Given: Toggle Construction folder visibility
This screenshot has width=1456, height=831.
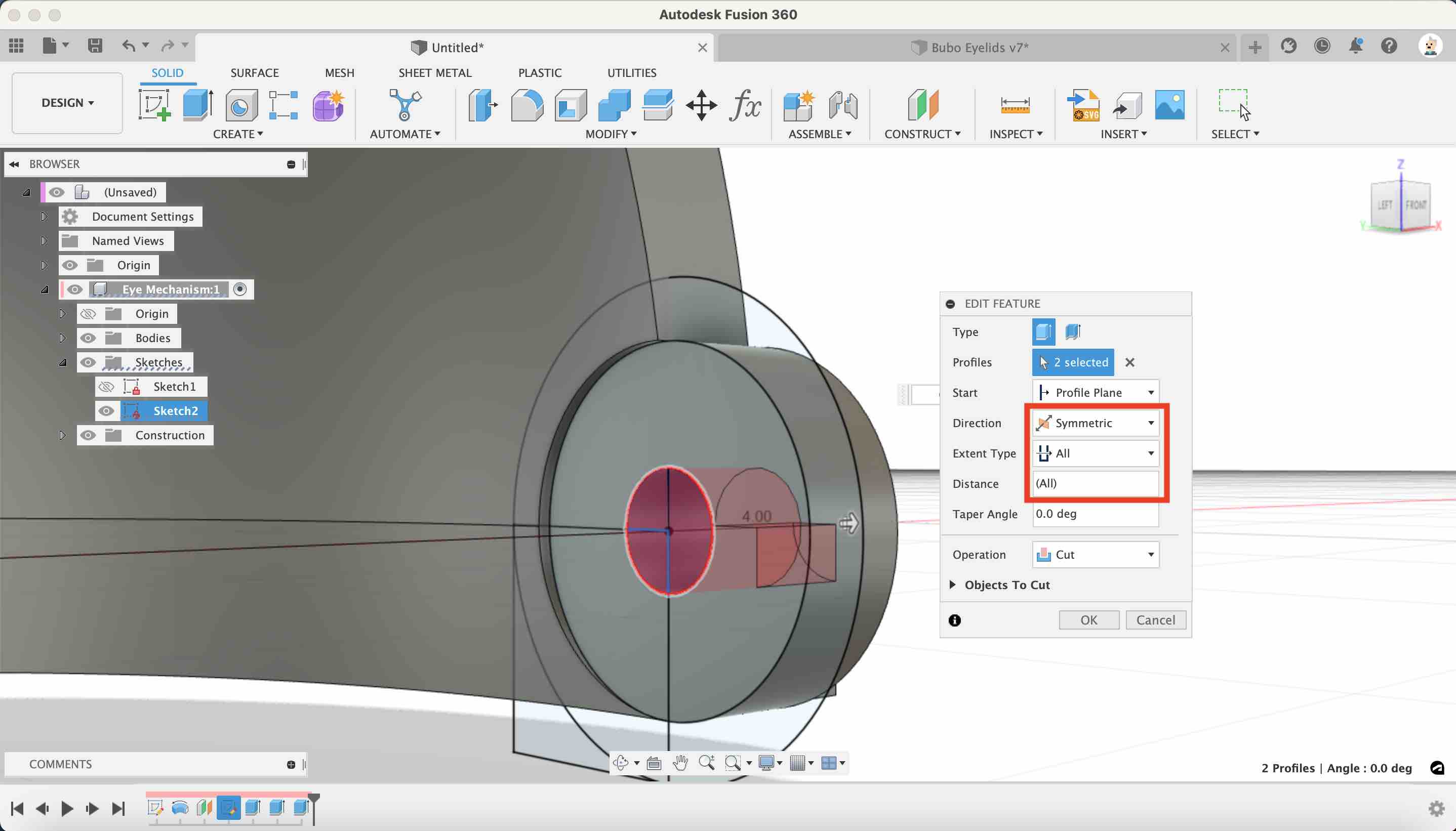Looking at the screenshot, I should point(87,435).
